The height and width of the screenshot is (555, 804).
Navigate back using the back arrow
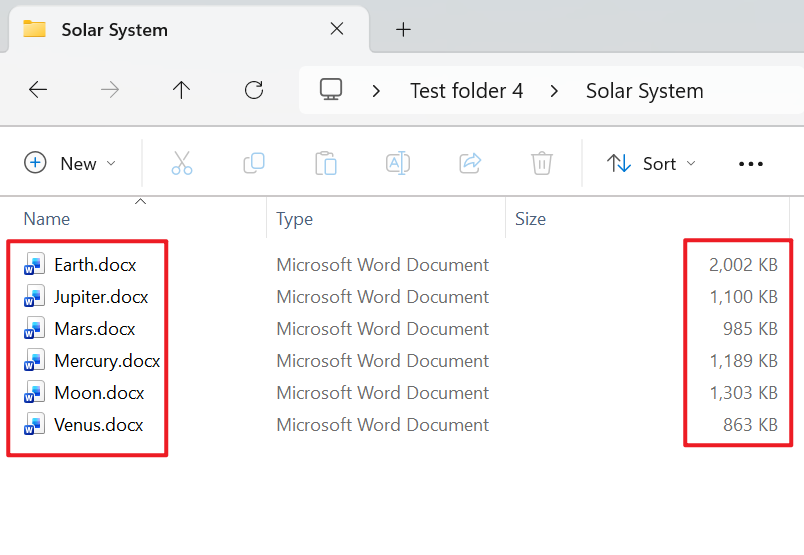[38, 90]
